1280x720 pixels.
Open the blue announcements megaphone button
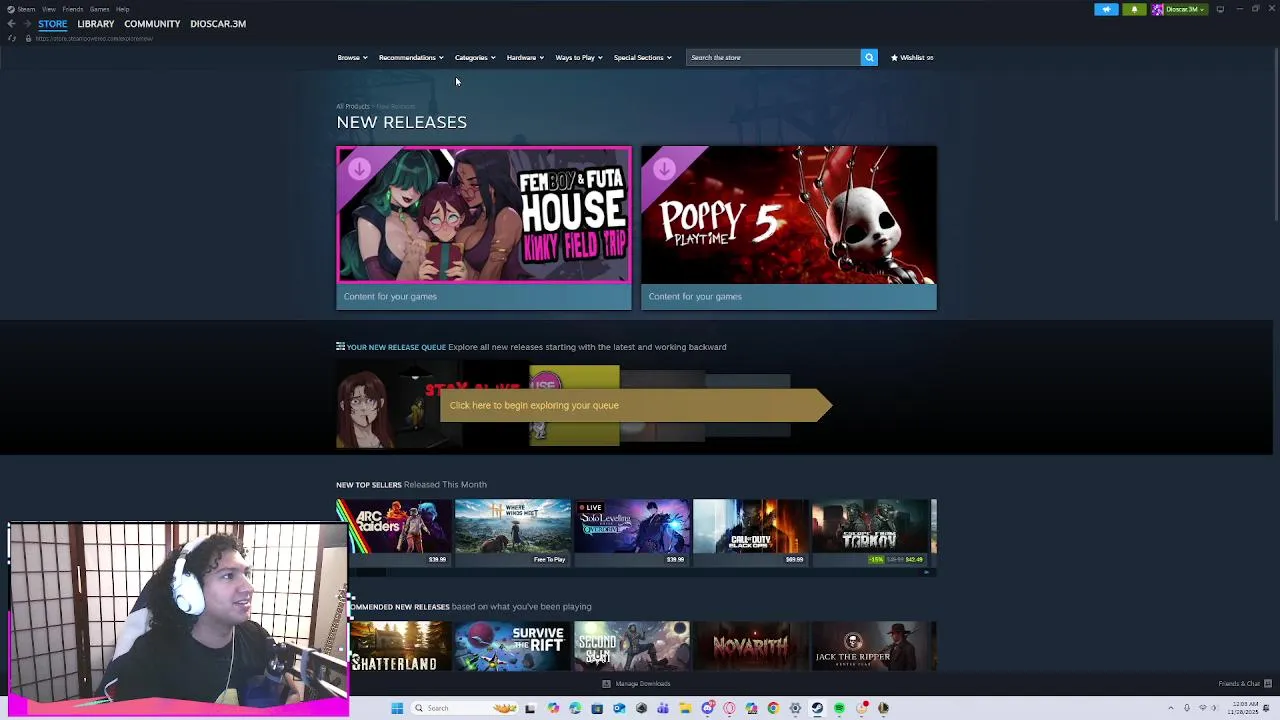pos(1106,9)
